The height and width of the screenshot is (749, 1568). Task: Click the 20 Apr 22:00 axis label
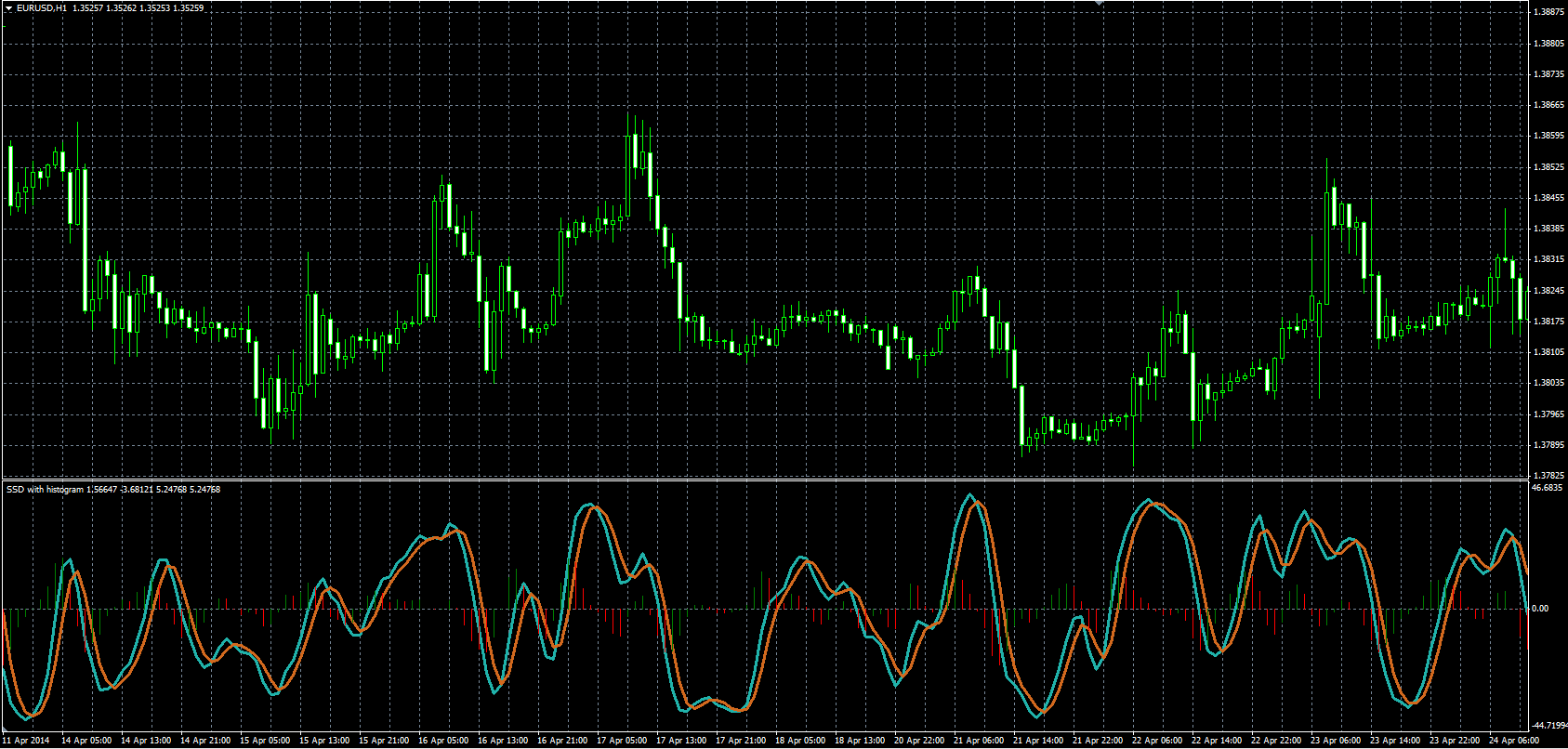click(x=919, y=741)
